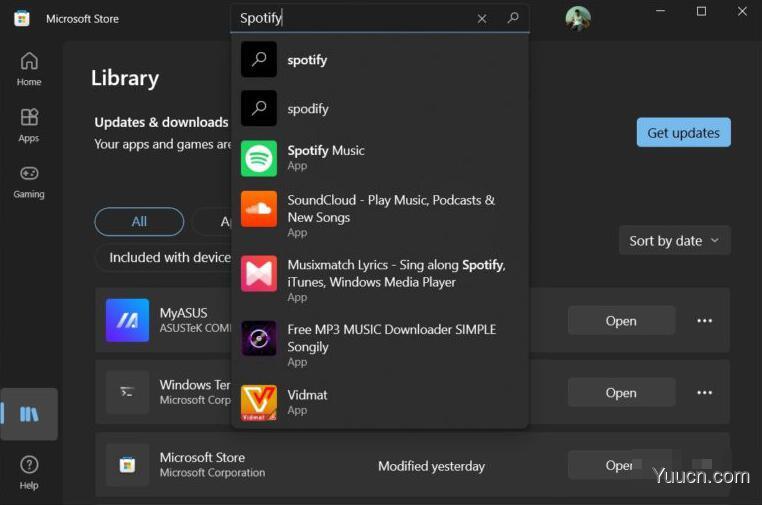Open Help from the sidebar
762x505 pixels.
(x=29, y=472)
